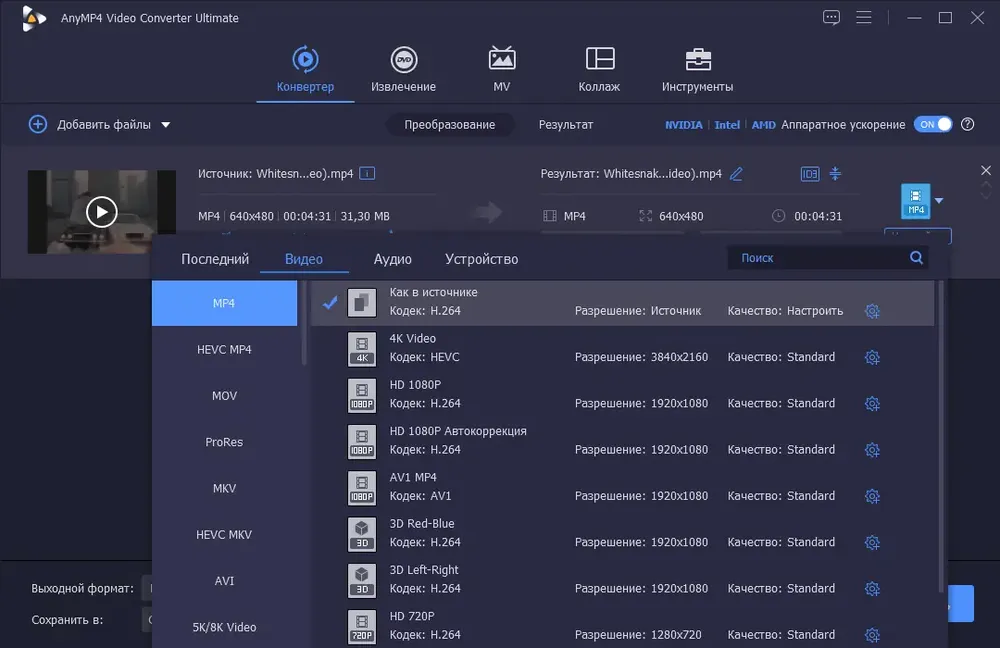Select the MOV format in the sidebar
Viewport: 1000px width, 648px height.
(224, 396)
